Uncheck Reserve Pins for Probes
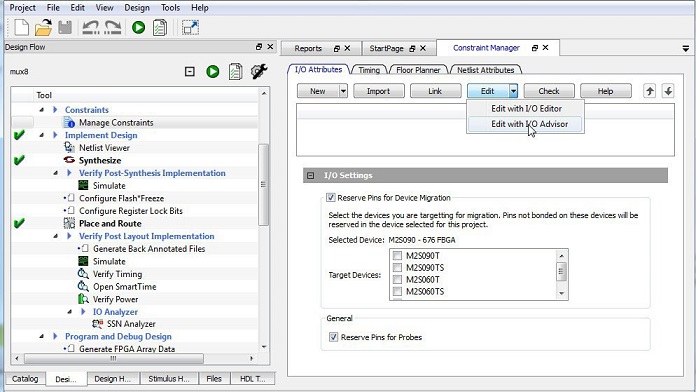The image size is (696, 392). 333,337
